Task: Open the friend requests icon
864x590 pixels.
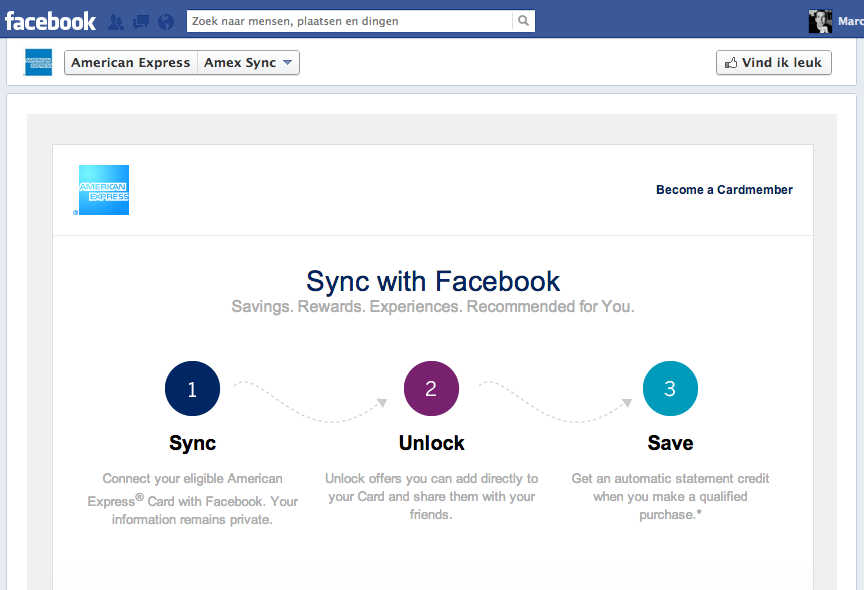Action: click(x=116, y=22)
